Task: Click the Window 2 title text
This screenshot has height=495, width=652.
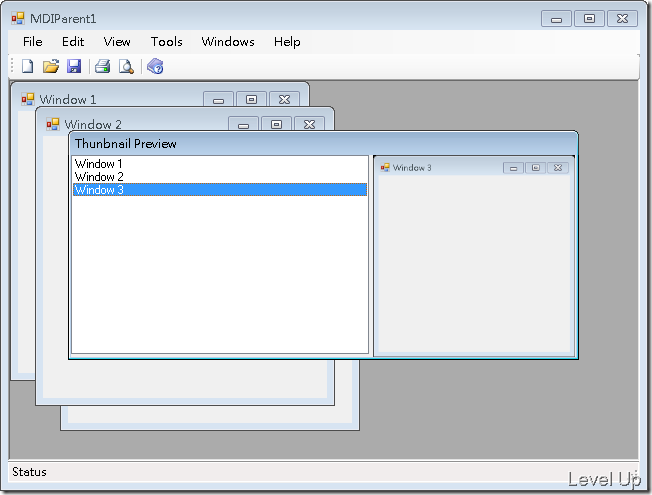Action: (x=93, y=124)
